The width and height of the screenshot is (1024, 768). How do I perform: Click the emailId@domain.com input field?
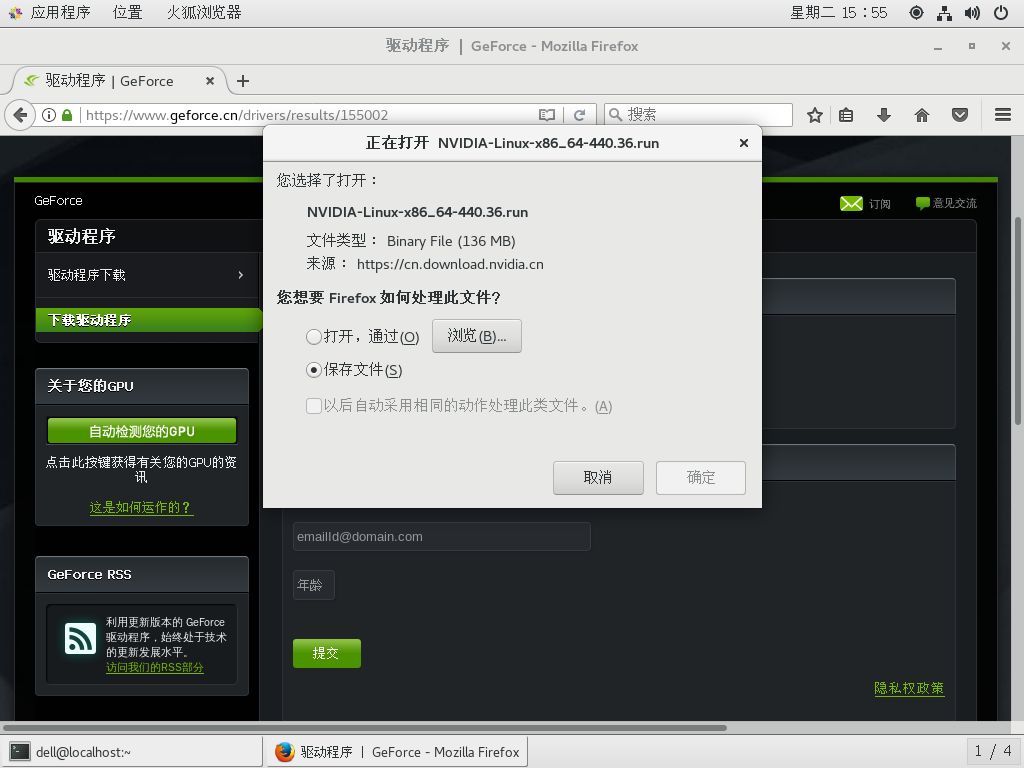(441, 536)
